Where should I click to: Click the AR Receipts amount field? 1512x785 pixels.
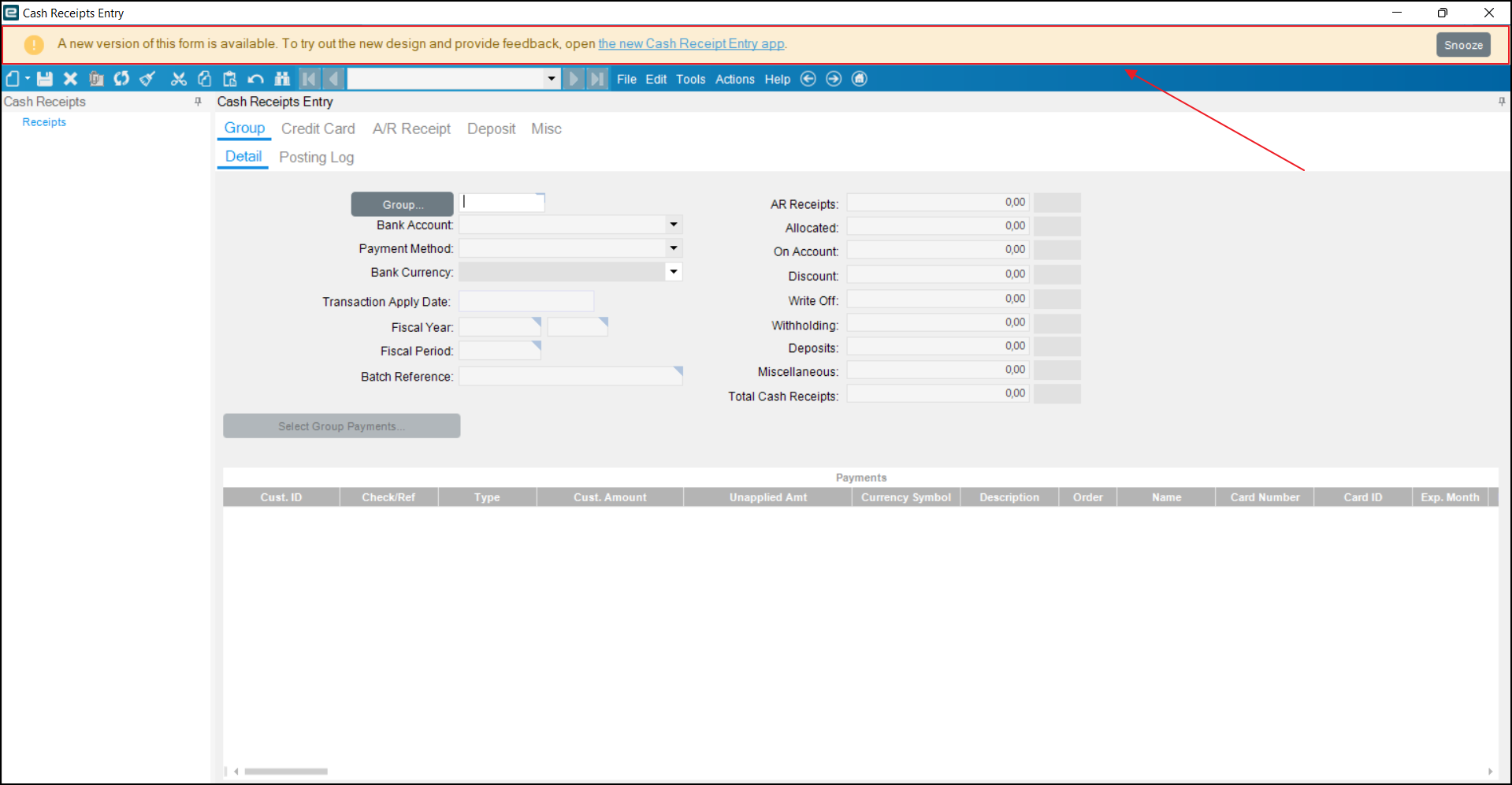[938, 203]
